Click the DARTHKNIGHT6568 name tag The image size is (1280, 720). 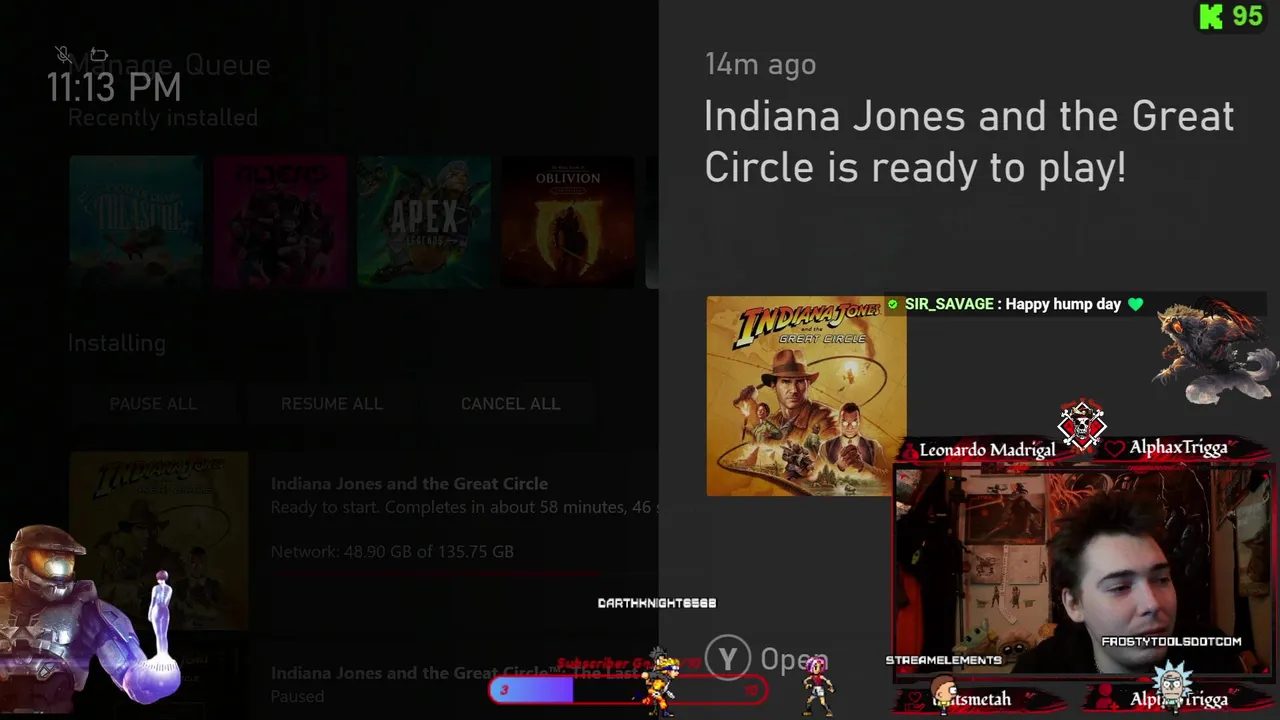pos(657,603)
